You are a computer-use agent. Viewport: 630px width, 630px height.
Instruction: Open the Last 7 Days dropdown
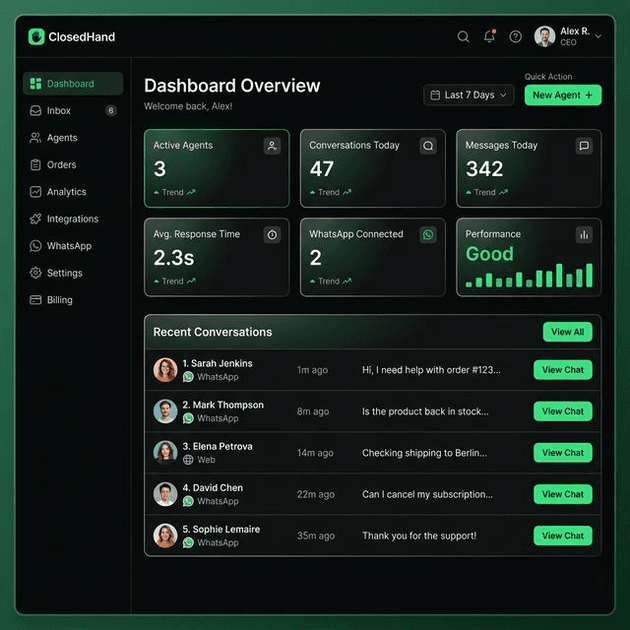[468, 95]
